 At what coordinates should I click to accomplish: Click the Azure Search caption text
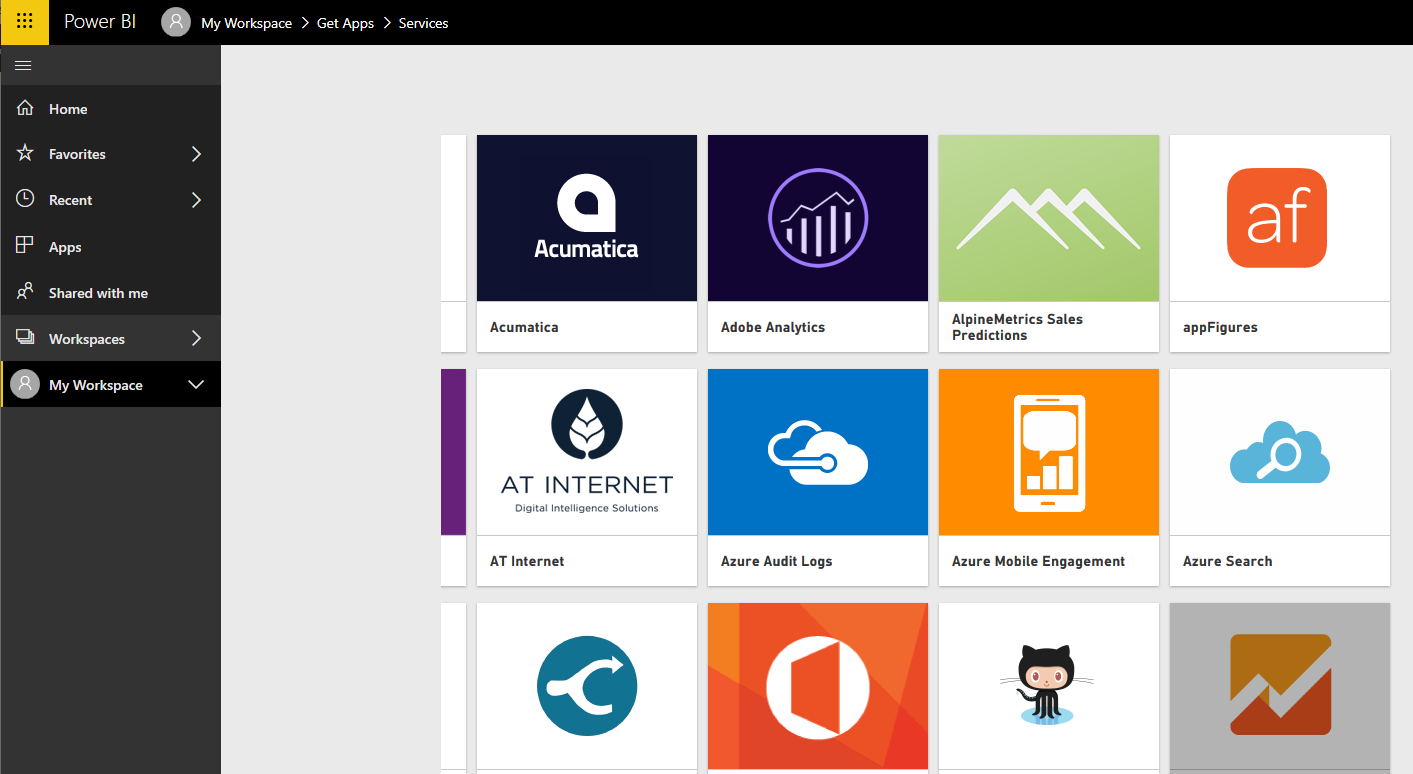1228,561
